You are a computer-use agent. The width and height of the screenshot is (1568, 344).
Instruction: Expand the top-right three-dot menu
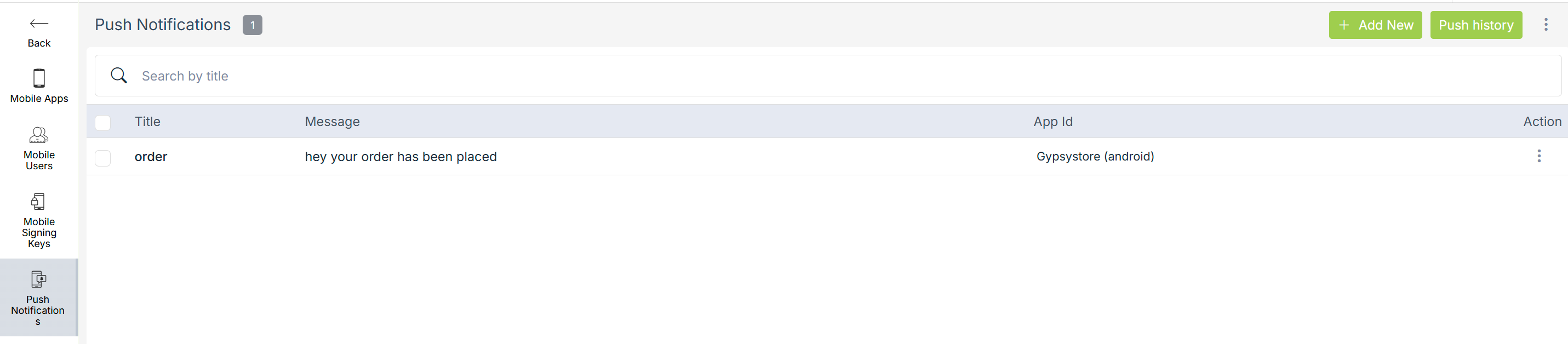pyautogui.click(x=1546, y=25)
